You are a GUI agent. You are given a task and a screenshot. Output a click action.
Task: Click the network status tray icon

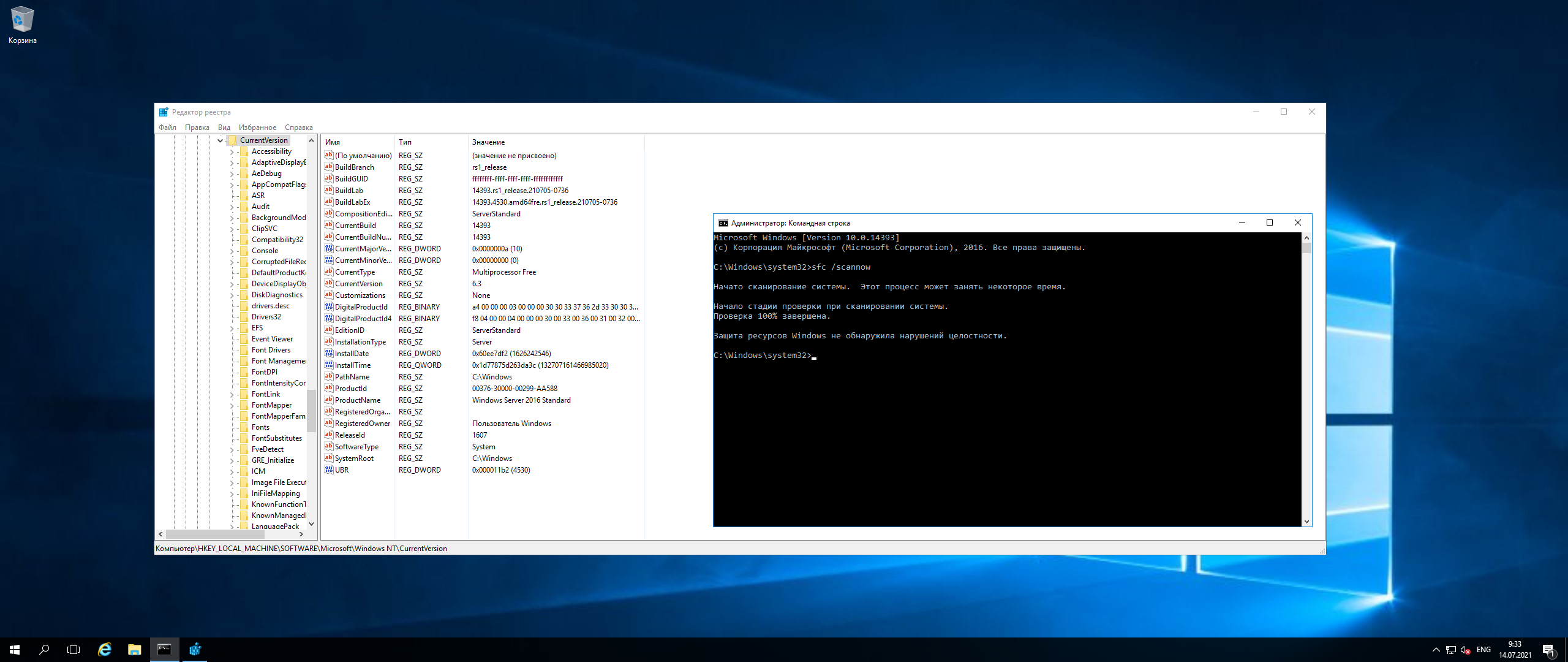click(x=1451, y=650)
